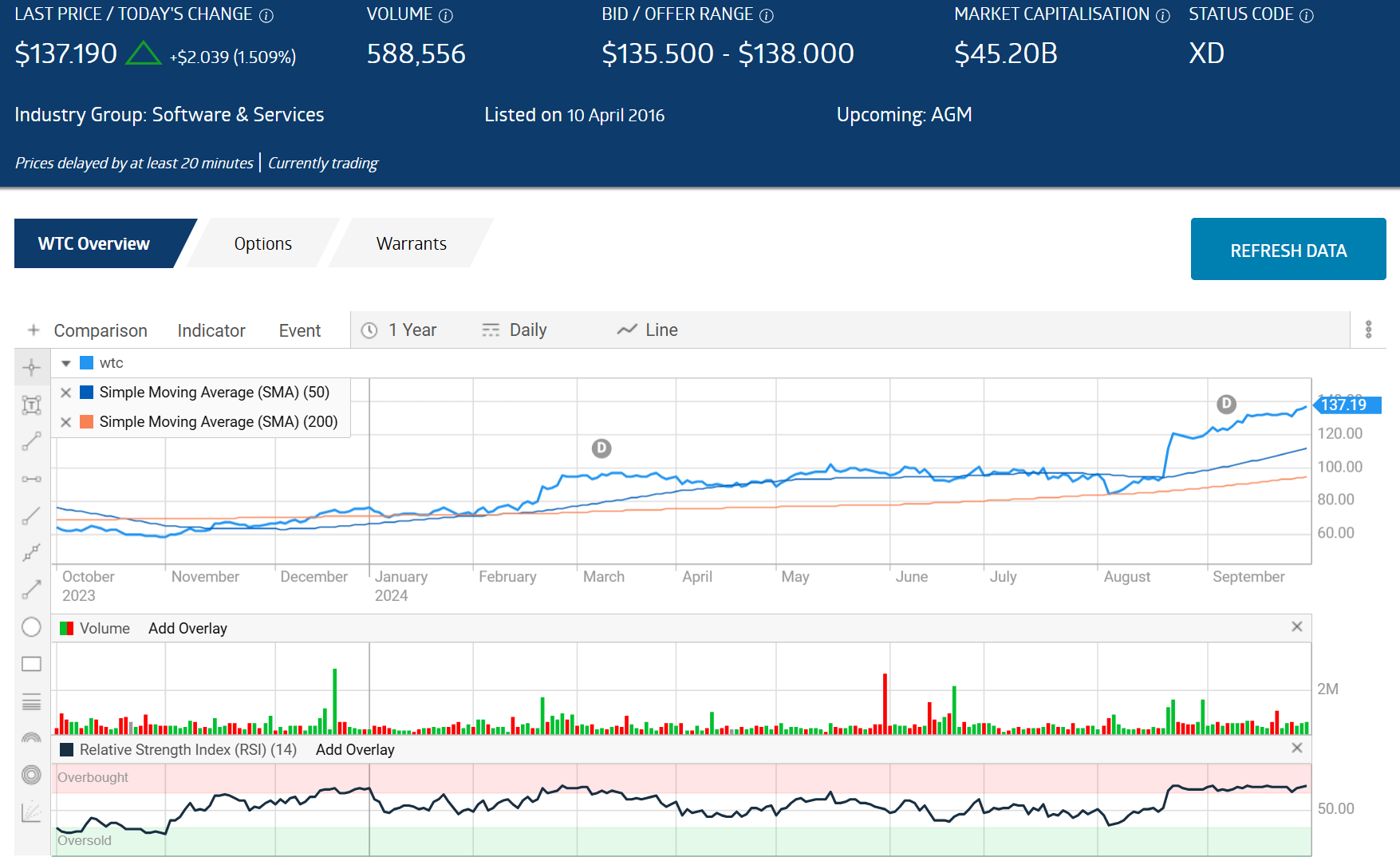Click the Oversold label in RSI panel
This screenshot has height=857, width=1400.
[x=85, y=840]
